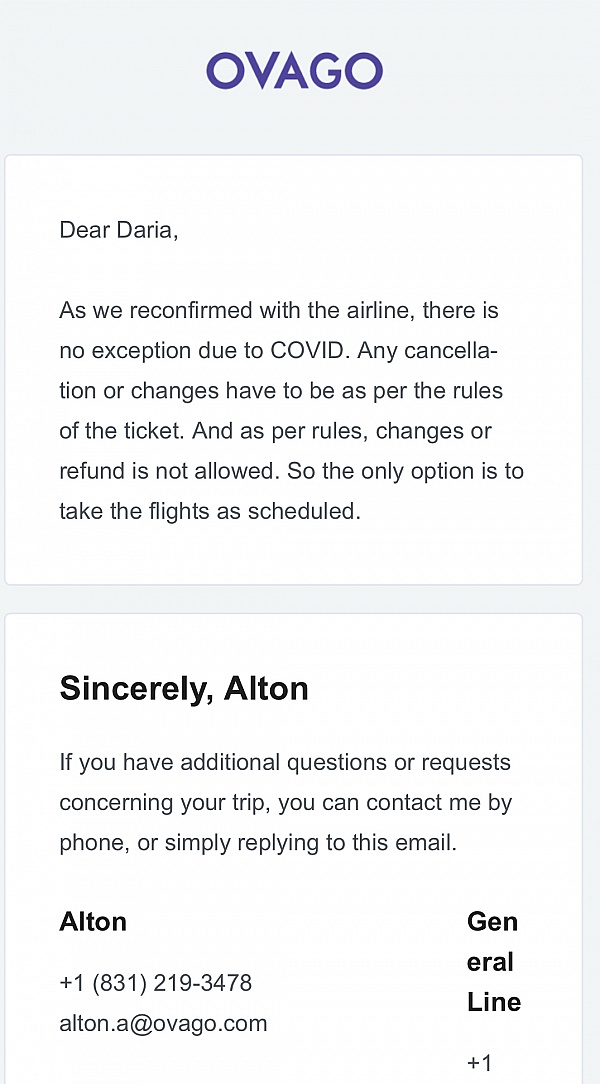Tap Alton's phone number +1 (831) 219-3478
Image resolution: width=600 pixels, height=1084 pixels.
(x=155, y=983)
